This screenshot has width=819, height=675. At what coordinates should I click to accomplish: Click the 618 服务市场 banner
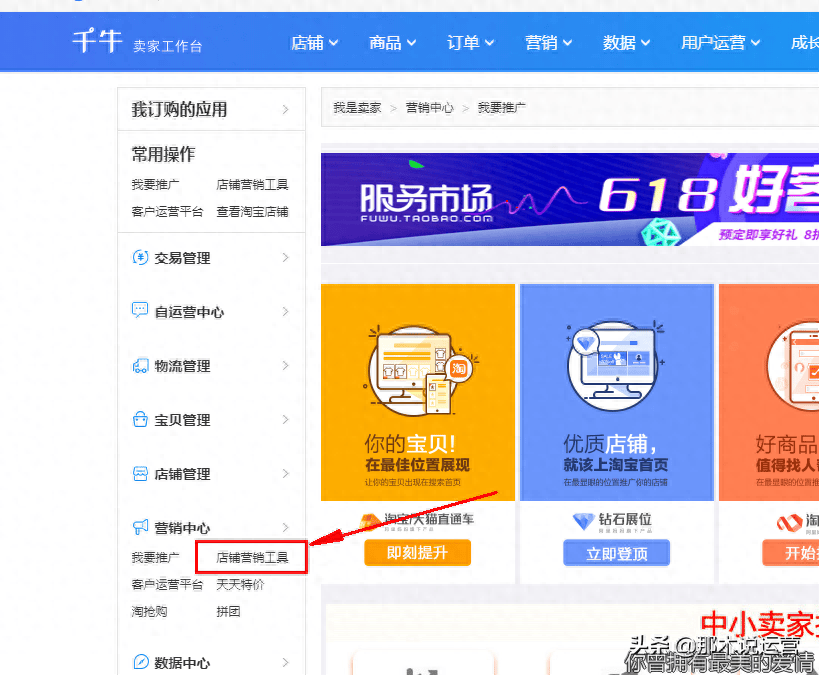(x=569, y=197)
